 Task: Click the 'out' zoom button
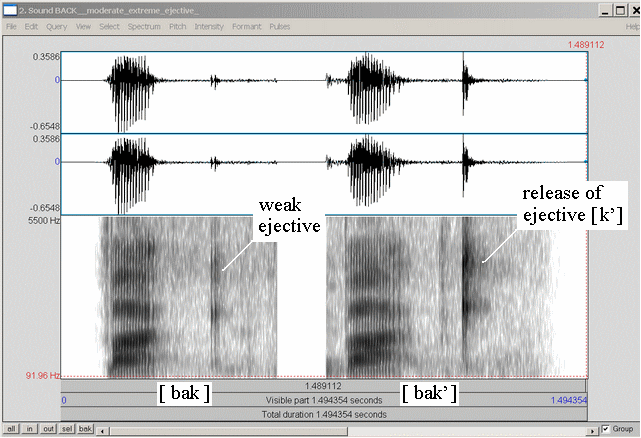click(x=48, y=428)
